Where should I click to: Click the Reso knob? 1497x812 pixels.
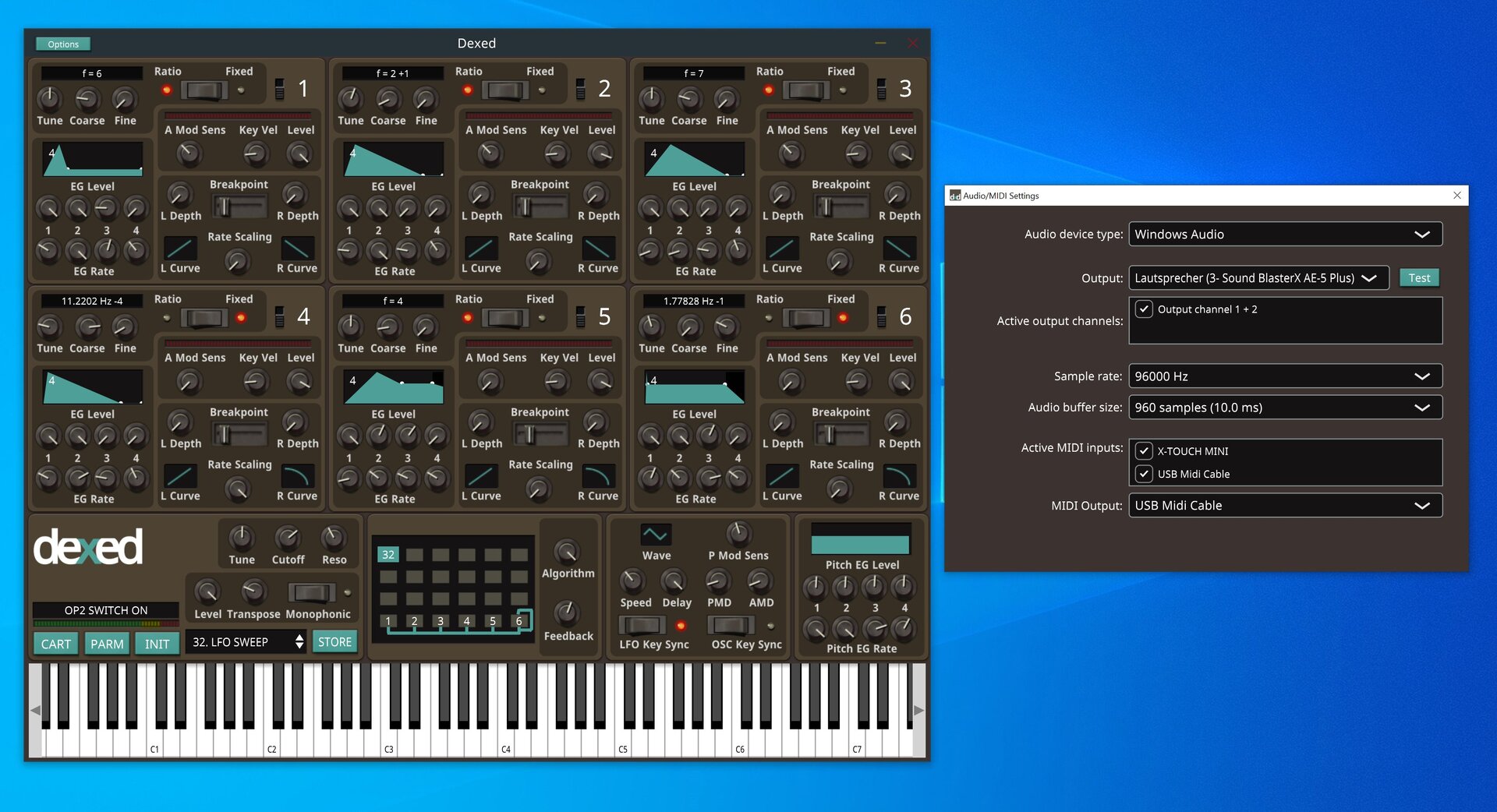(x=334, y=538)
